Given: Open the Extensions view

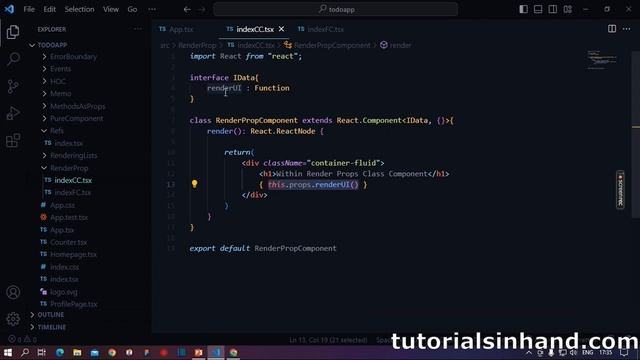Looking at the screenshot, I should click(x=13, y=140).
